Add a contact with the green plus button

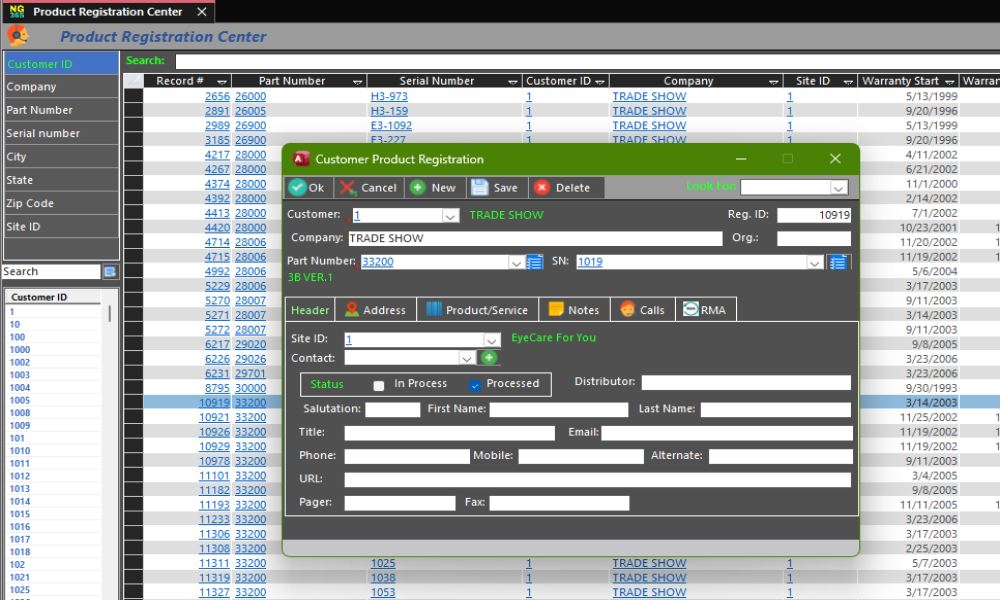489,357
